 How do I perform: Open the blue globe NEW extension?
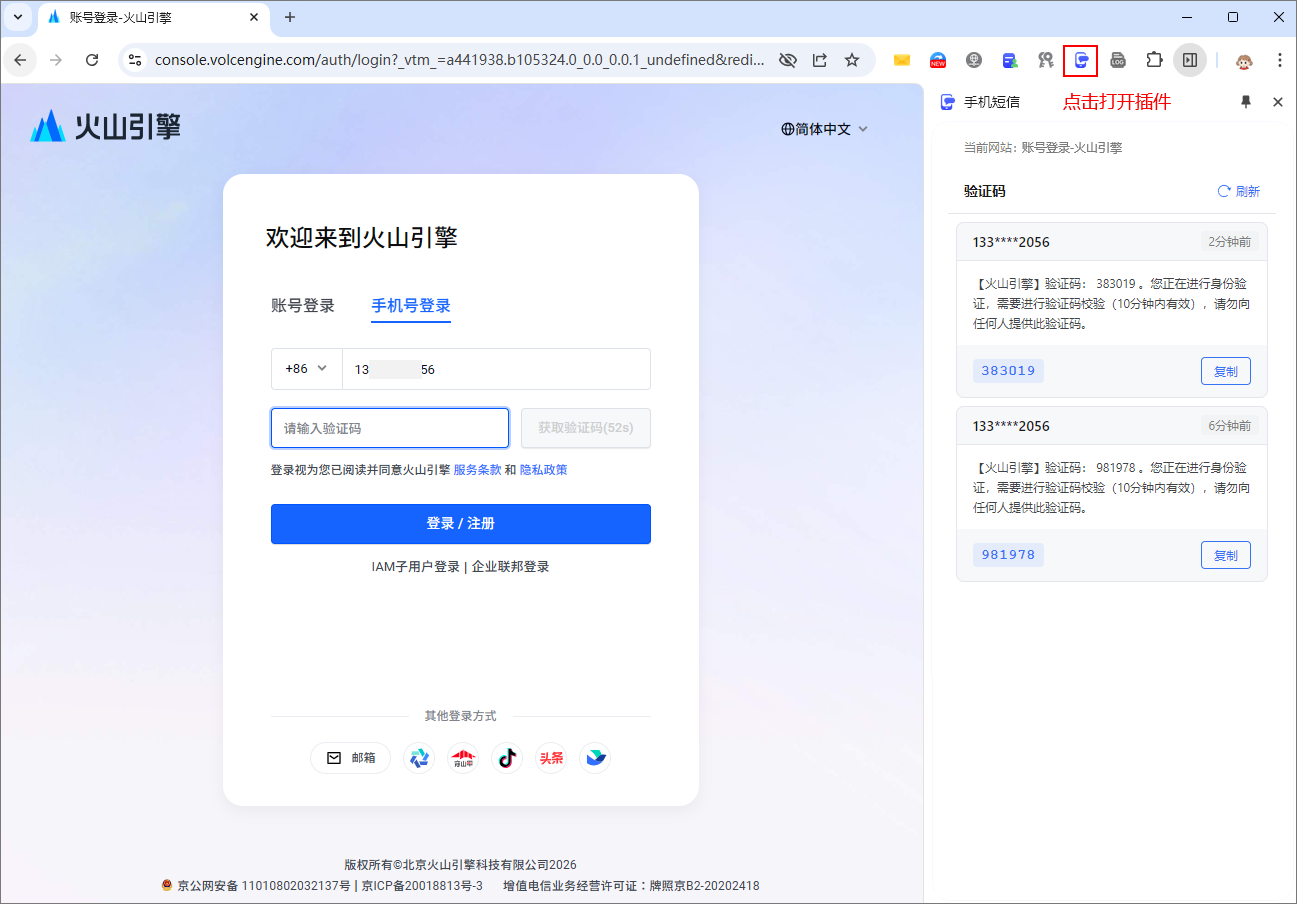coord(938,60)
